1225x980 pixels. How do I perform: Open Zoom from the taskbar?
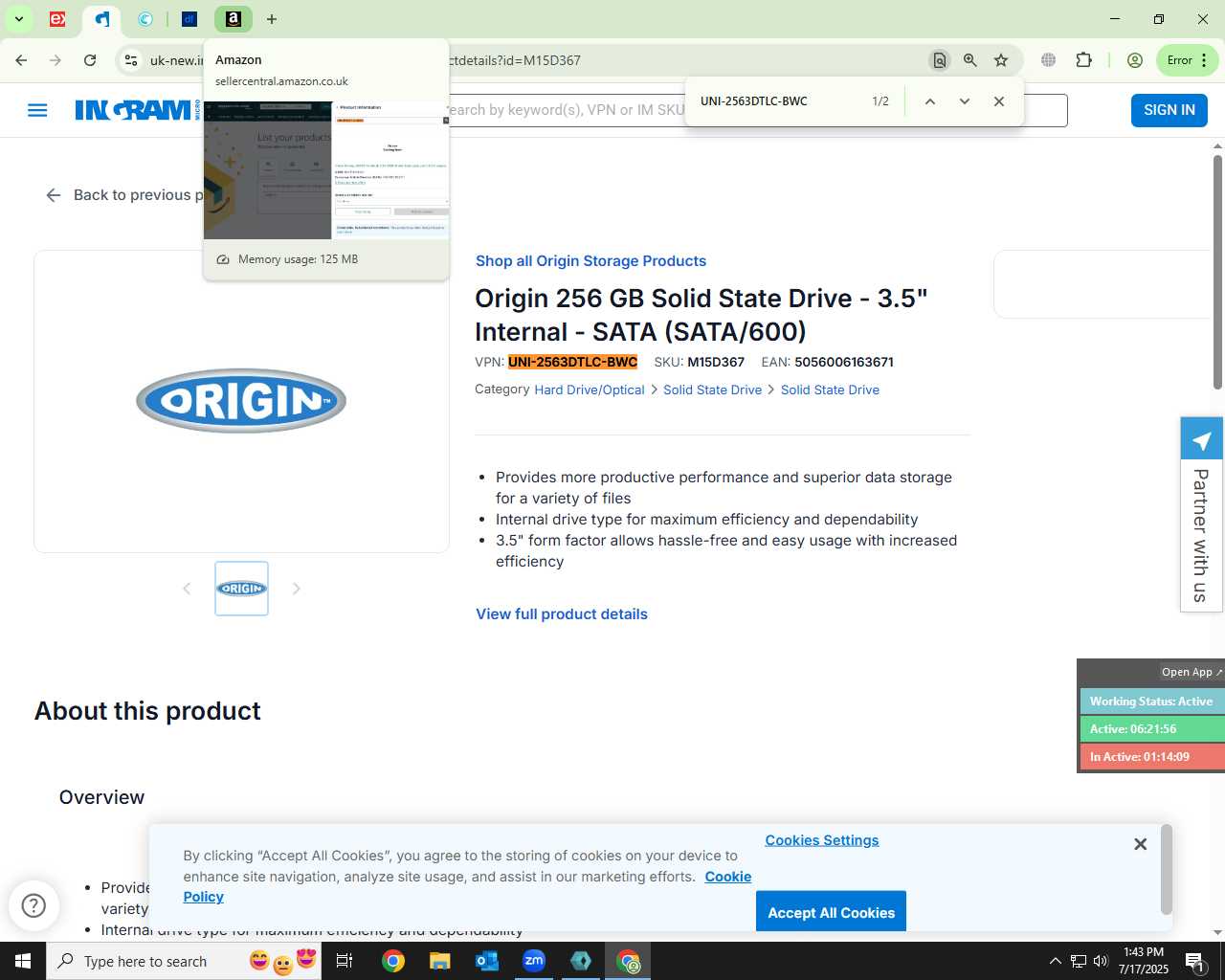534,961
